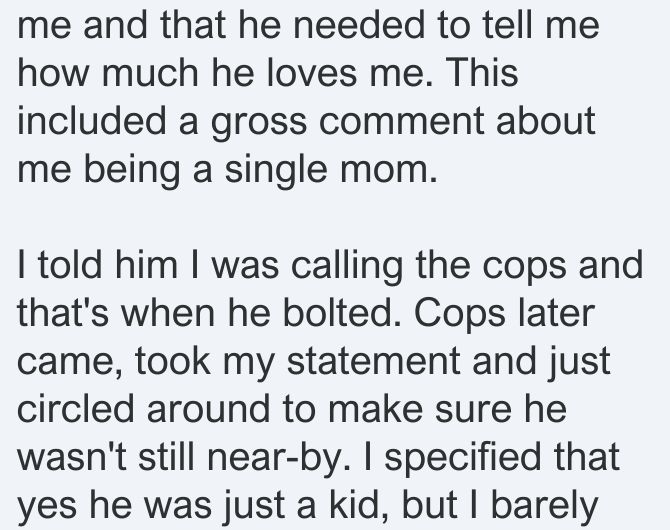
Task: Click the word "calling" in the text
Action: (347, 265)
